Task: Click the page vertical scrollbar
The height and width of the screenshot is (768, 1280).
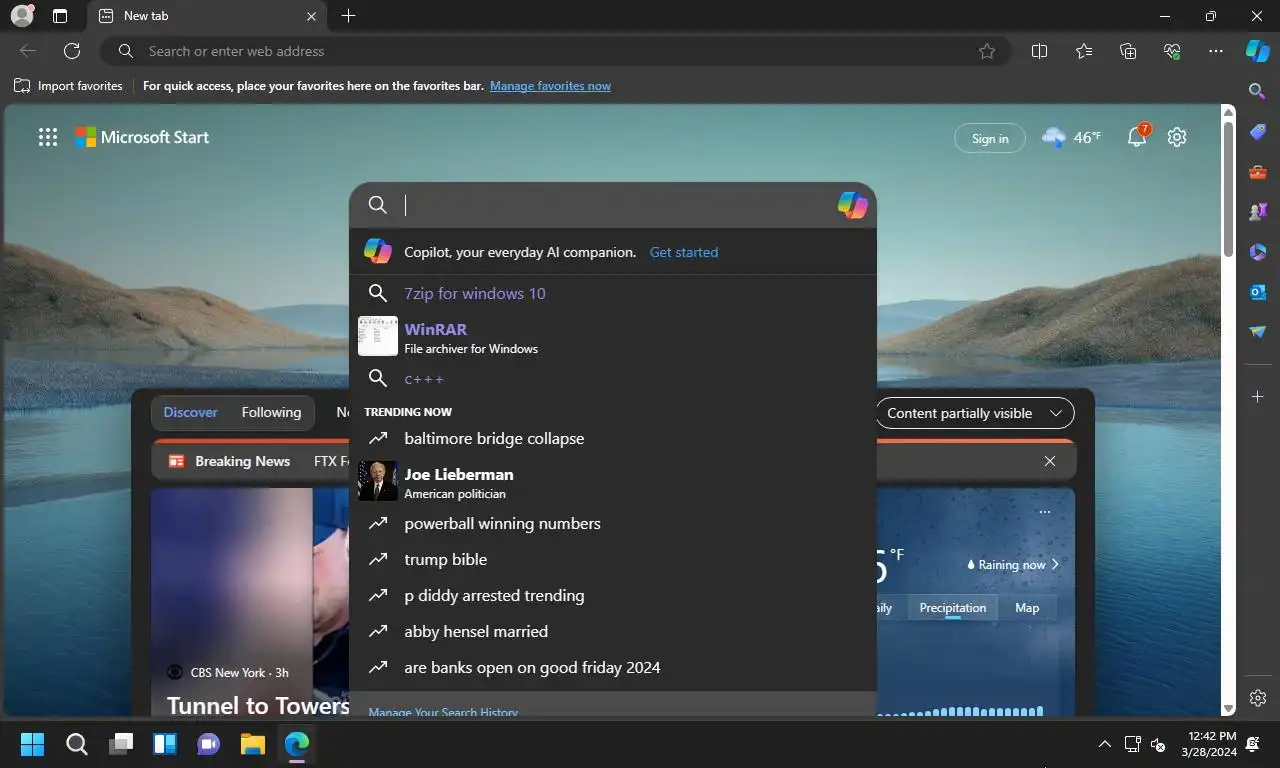Action: 1229,190
